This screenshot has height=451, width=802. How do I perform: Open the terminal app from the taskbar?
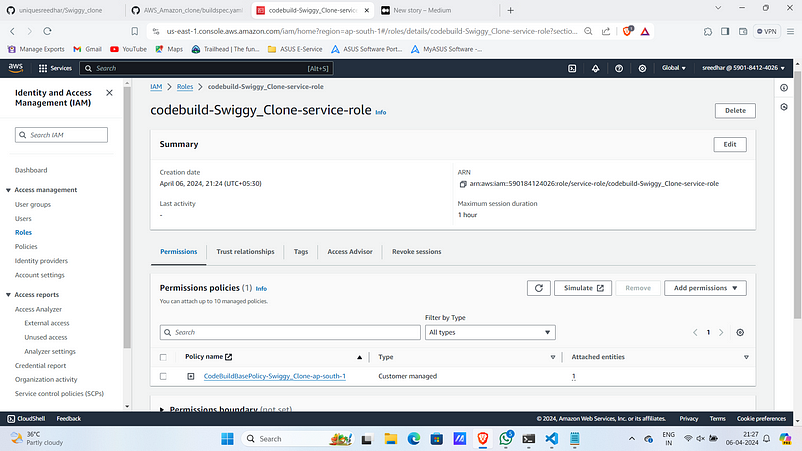point(528,439)
